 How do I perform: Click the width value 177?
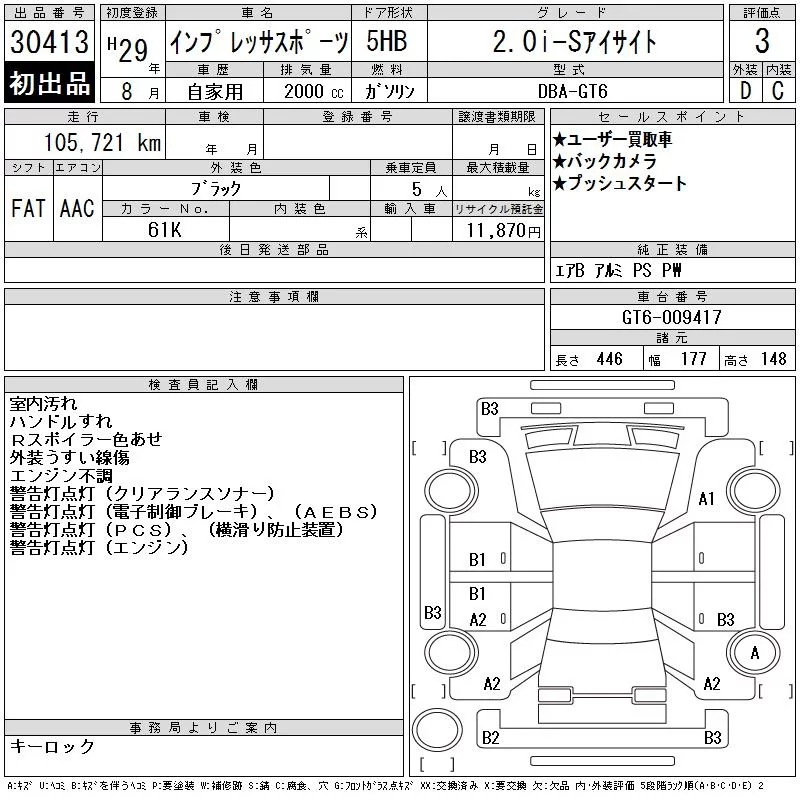tap(693, 359)
